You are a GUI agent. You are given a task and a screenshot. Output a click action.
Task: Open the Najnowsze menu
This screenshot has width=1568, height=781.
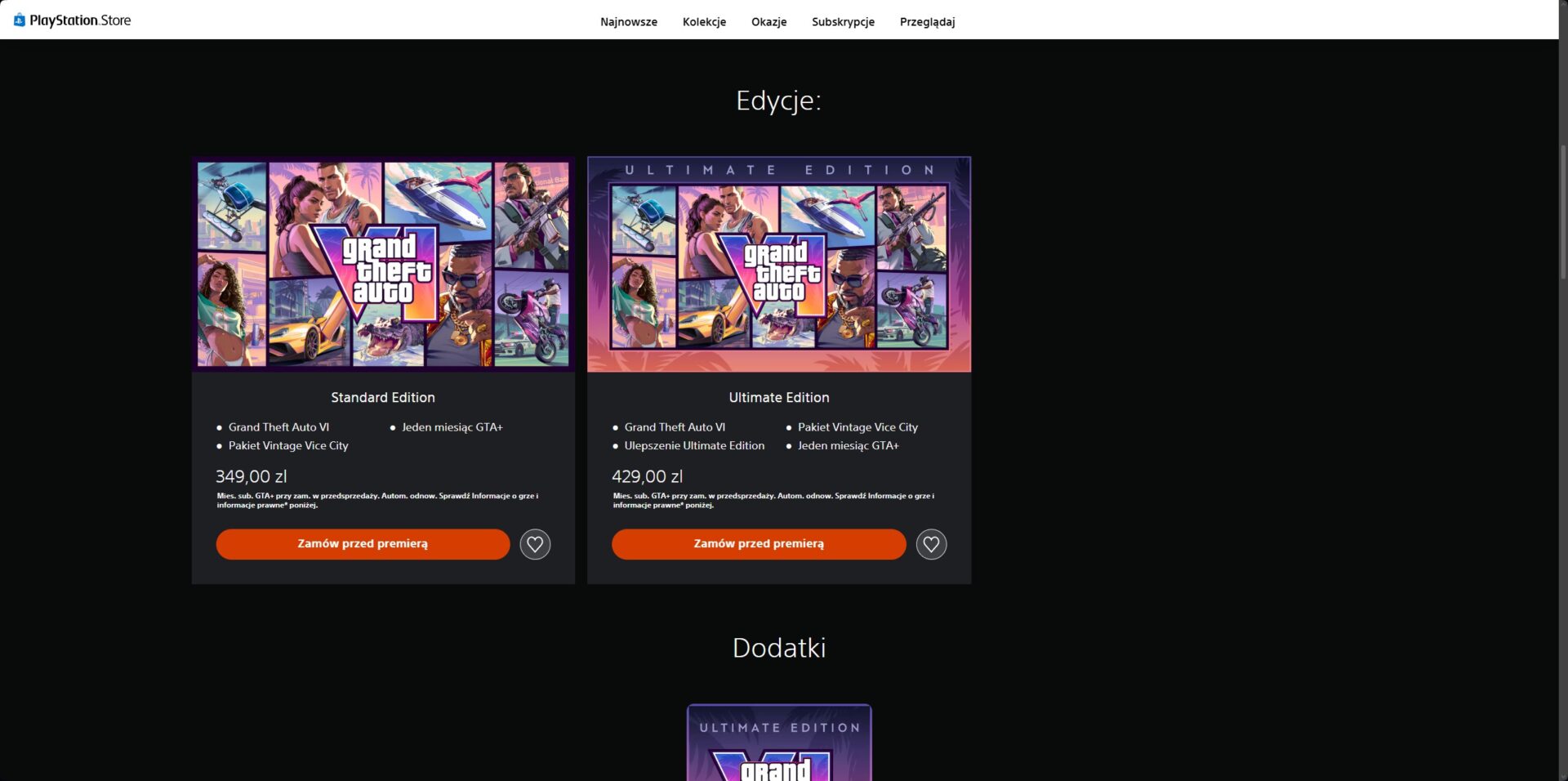(x=629, y=22)
